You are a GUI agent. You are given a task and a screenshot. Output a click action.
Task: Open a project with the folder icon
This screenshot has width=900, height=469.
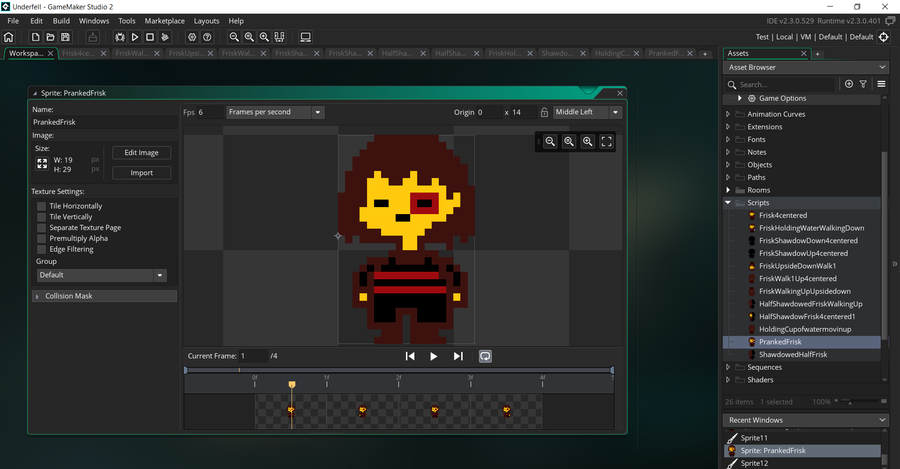click(x=51, y=37)
